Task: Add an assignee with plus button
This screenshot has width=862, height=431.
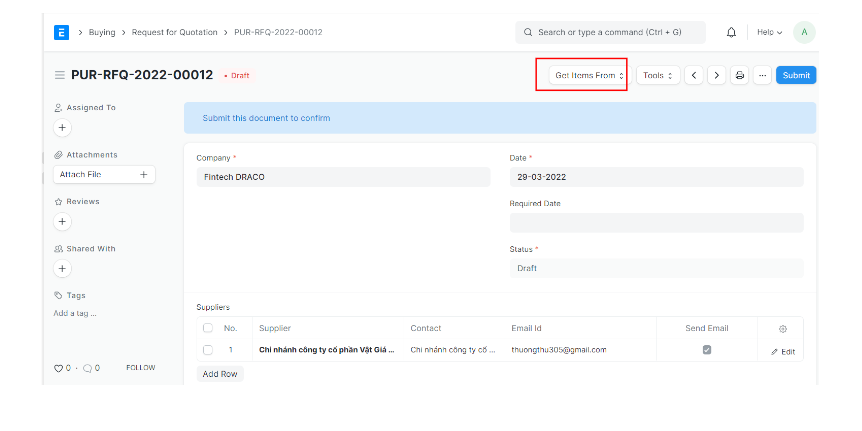Action: click(62, 128)
